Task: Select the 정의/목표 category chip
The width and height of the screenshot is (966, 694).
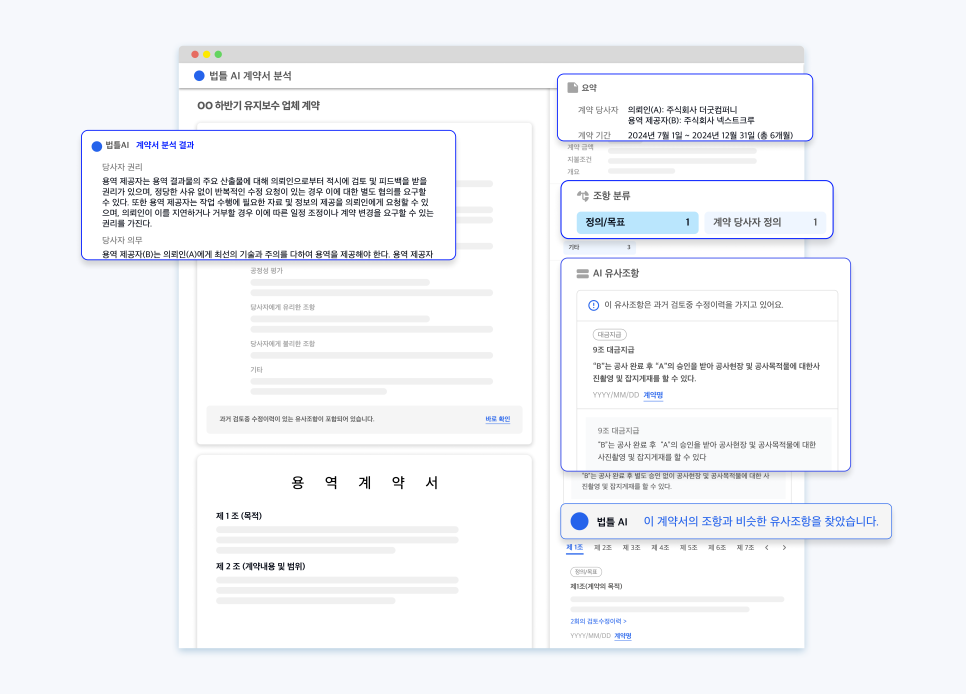Action: click(x=638, y=222)
